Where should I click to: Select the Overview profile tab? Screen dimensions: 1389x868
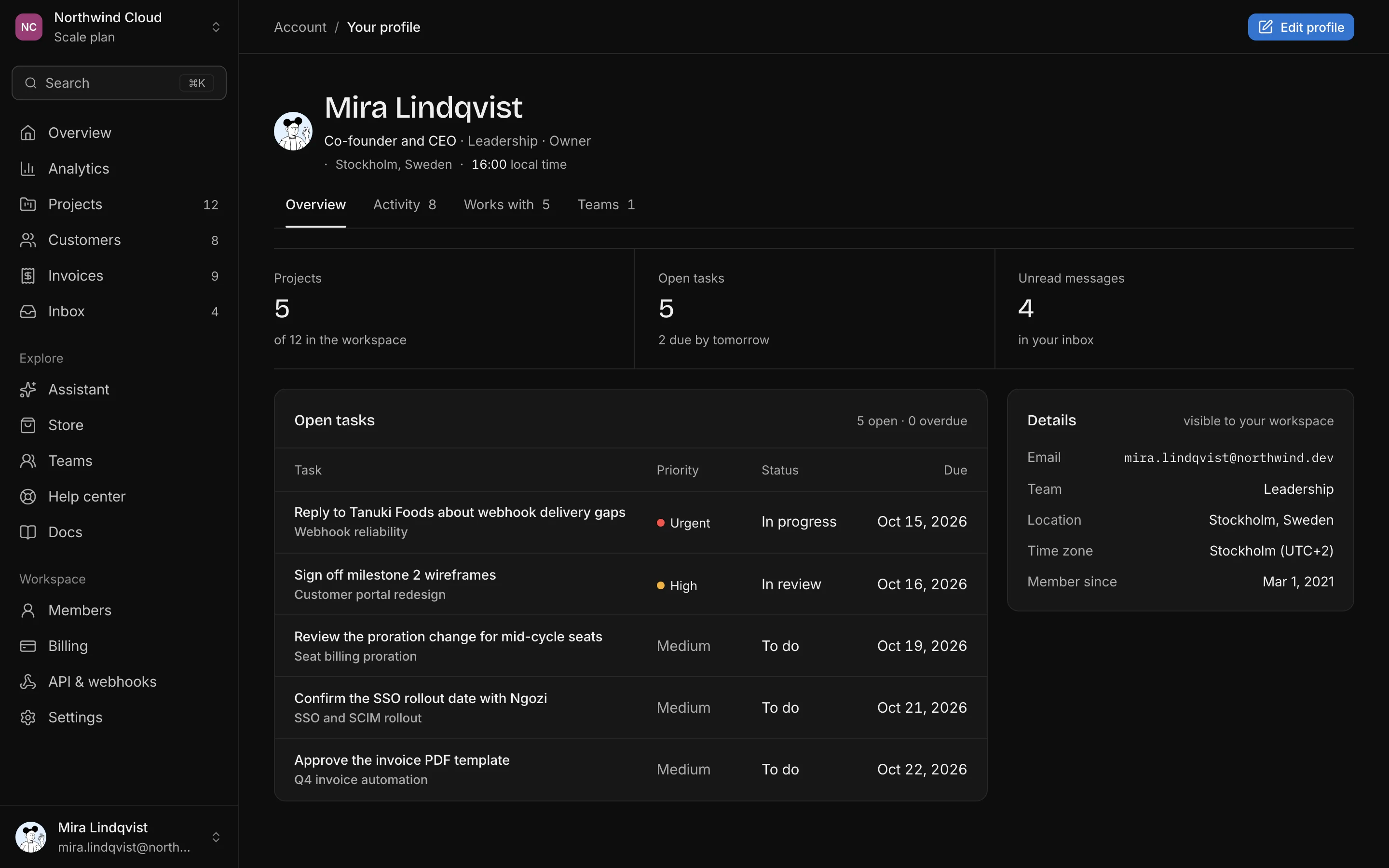[x=316, y=205]
